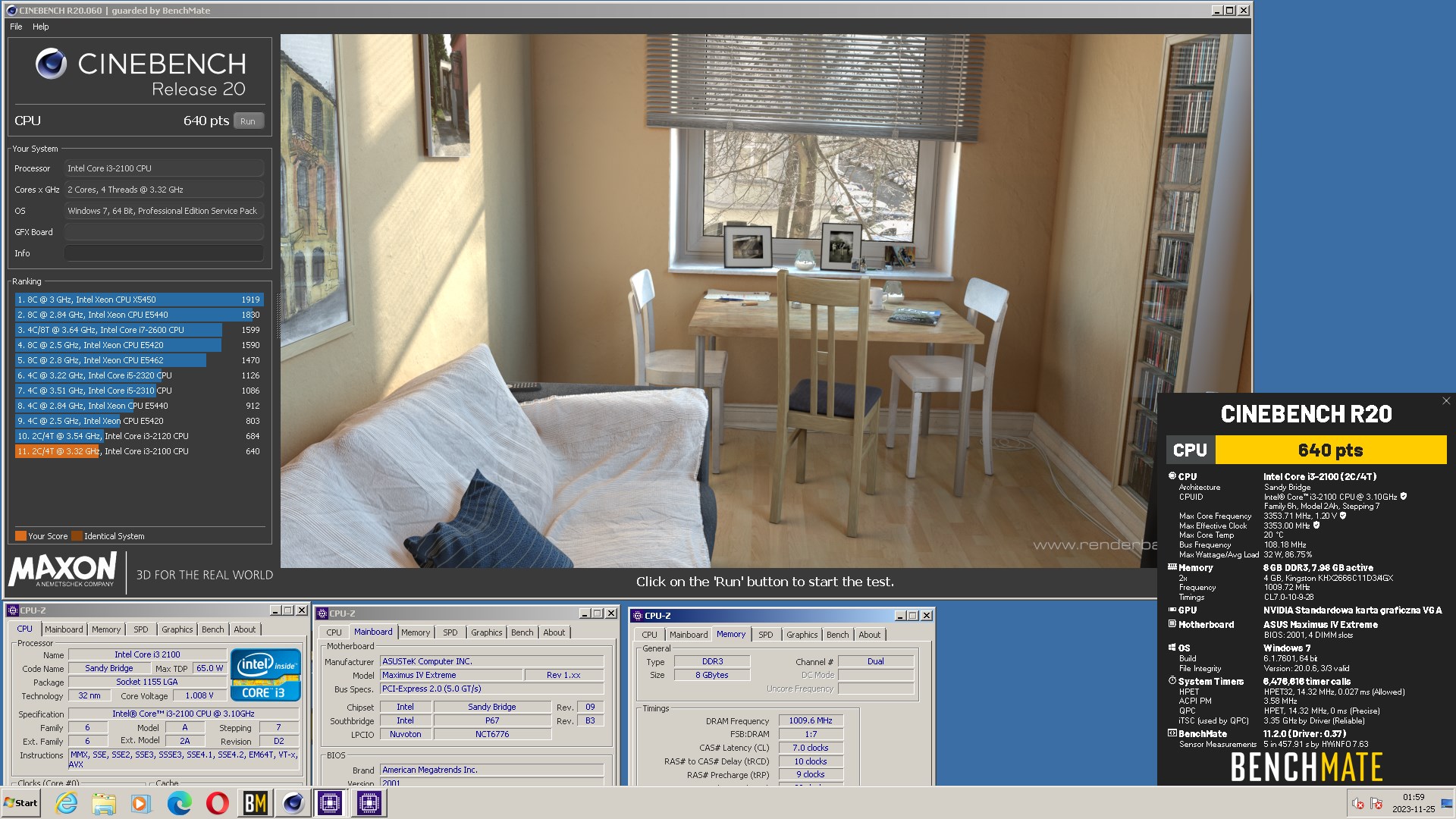Open Mainboard tab in first CPU-Z window
The width and height of the screenshot is (1456, 819).
pyautogui.click(x=64, y=629)
